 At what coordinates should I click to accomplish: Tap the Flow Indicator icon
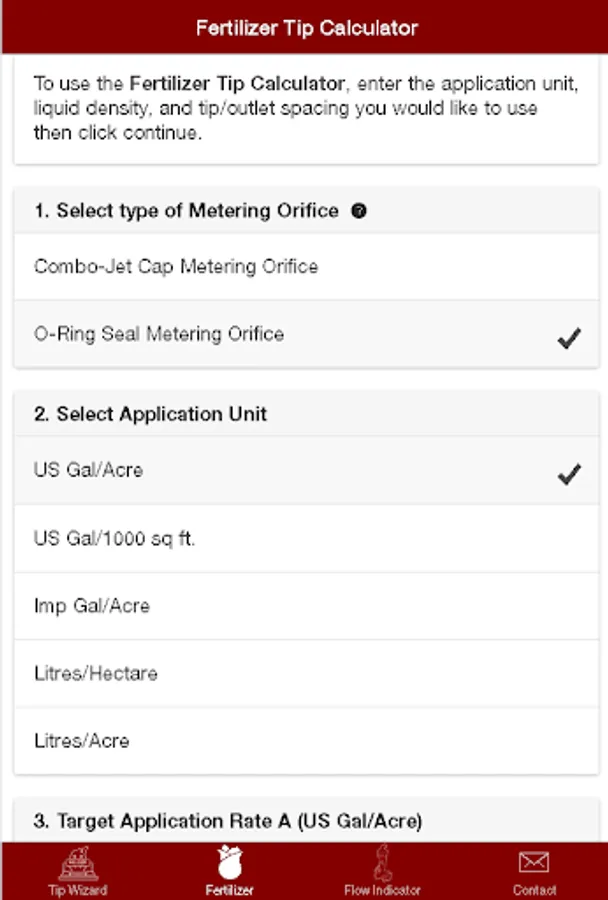click(382, 863)
